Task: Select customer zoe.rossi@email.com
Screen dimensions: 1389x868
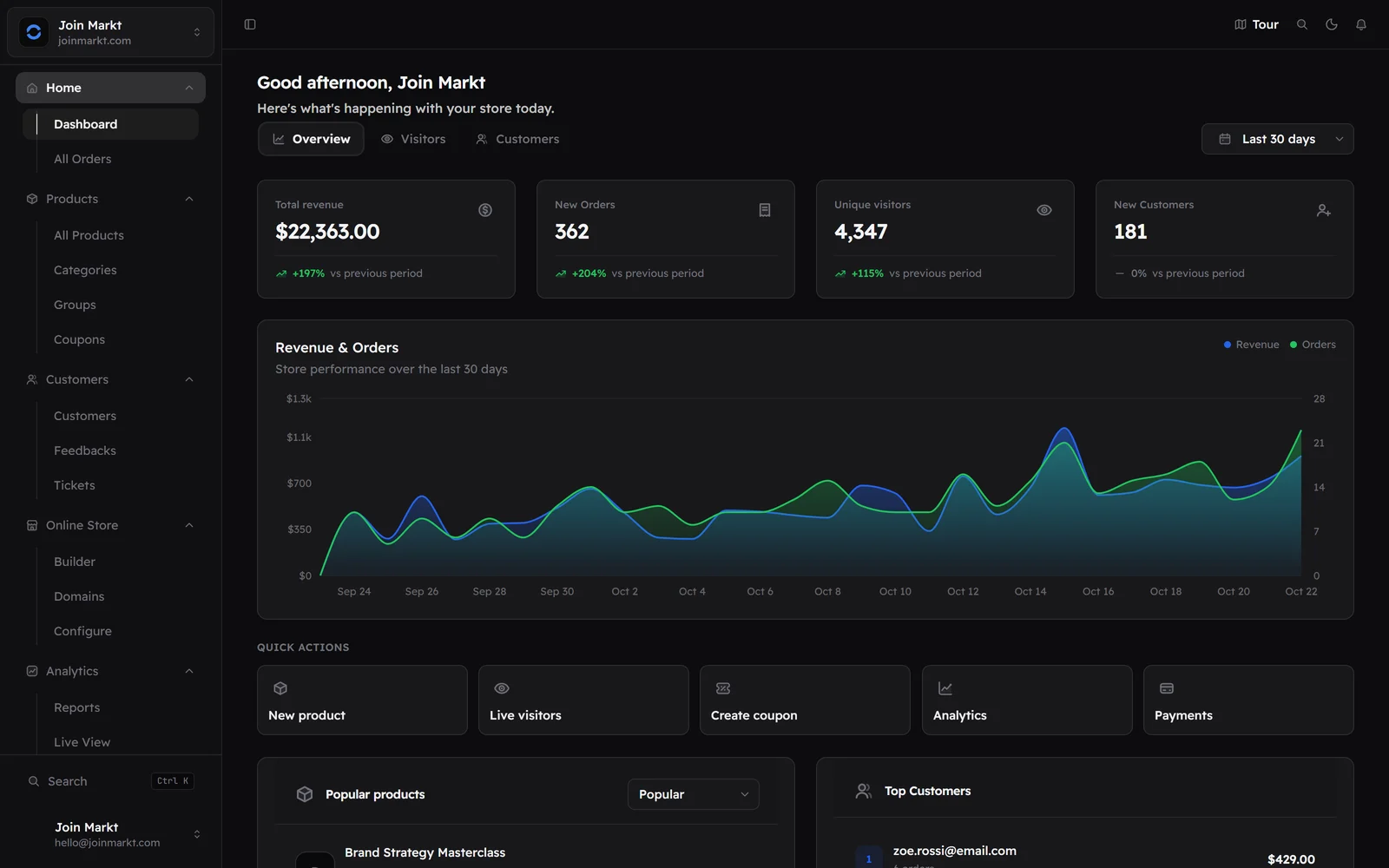Action: pos(954,851)
